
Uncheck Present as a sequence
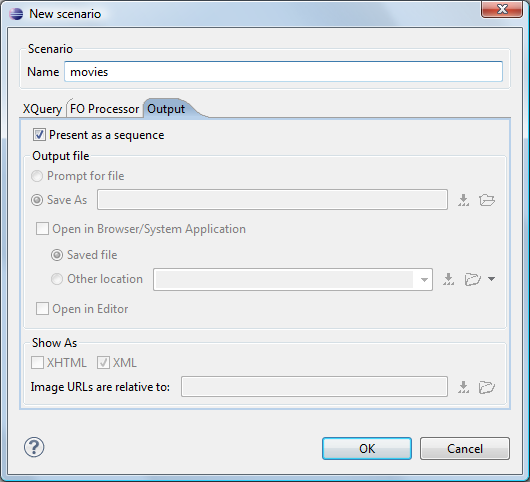pyautogui.click(x=39, y=135)
